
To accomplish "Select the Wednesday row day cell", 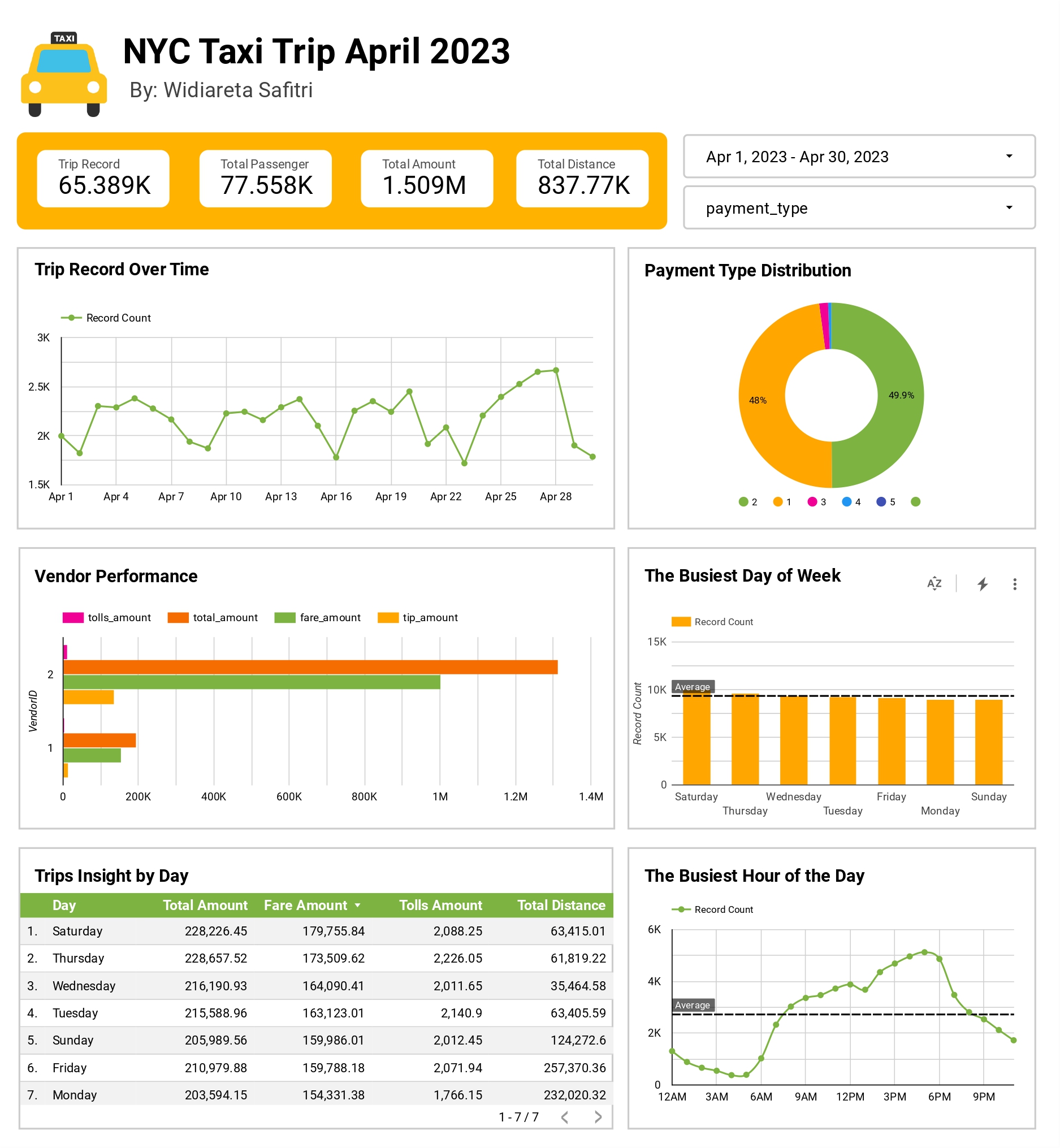I will (84, 986).
